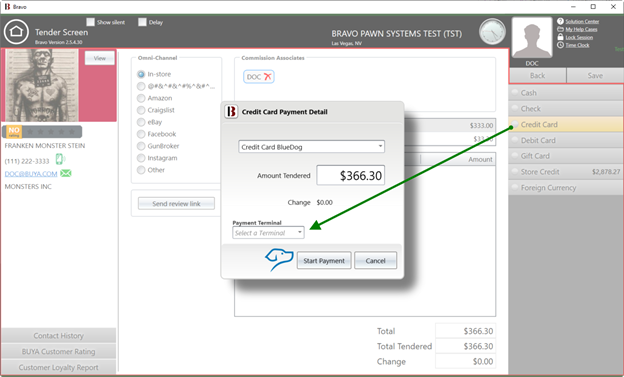
Task: Enable the Show silent checkbox
Action: coord(91,22)
